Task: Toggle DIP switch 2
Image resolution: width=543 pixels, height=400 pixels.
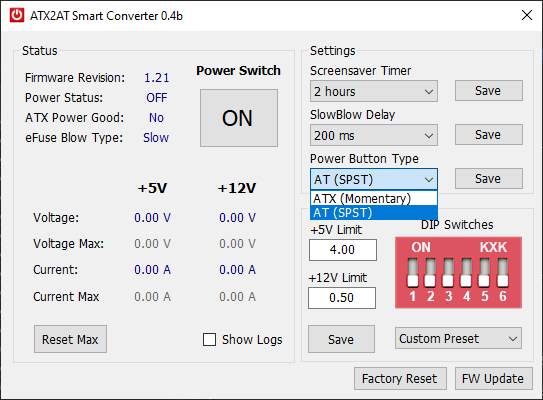Action: pyautogui.click(x=430, y=273)
